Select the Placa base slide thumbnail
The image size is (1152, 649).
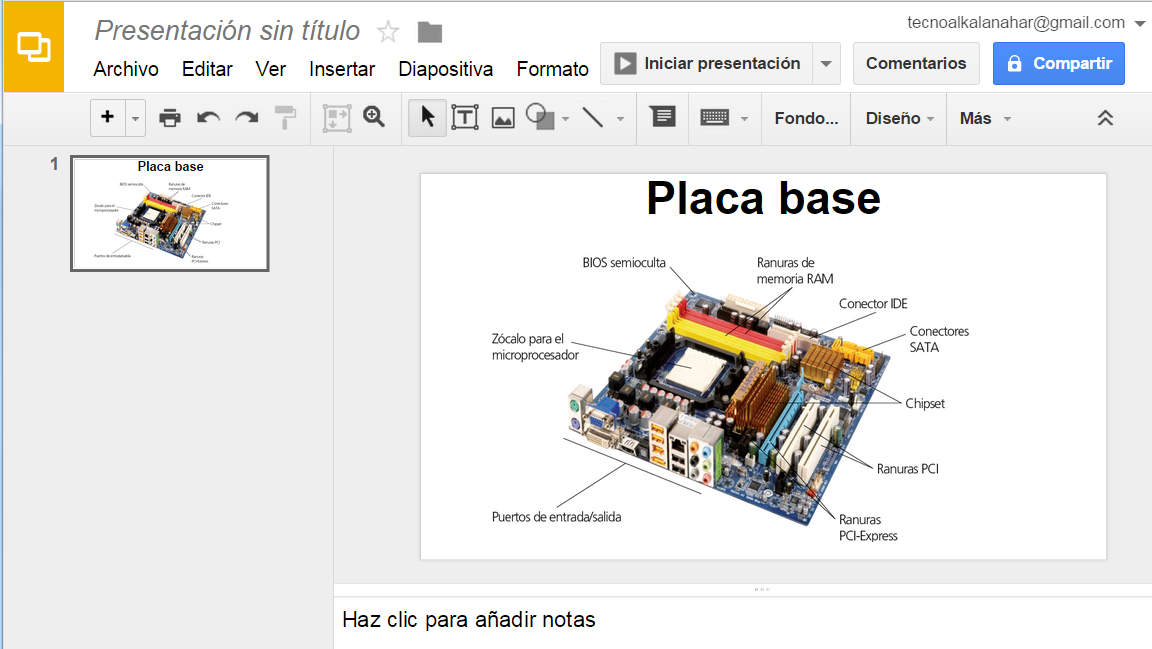pos(169,213)
